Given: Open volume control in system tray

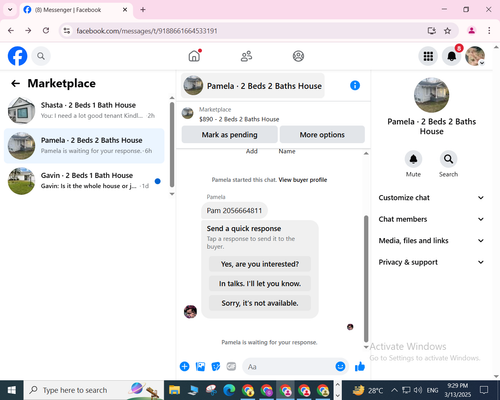Looking at the screenshot, I should tap(417, 390).
